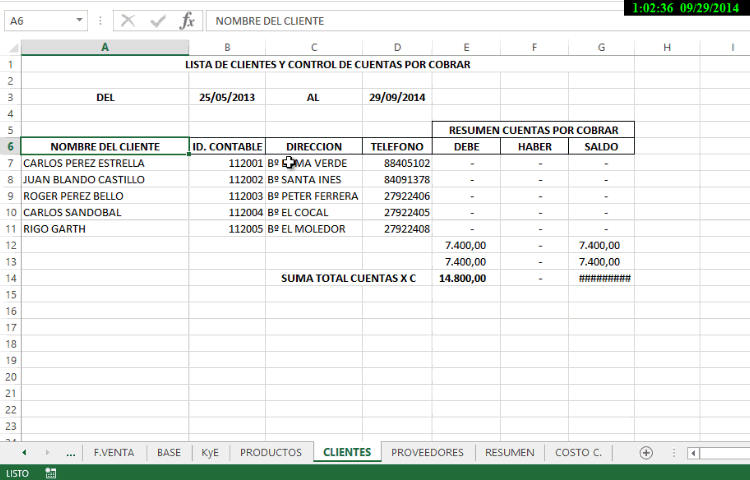Click phone cell 88405102
The height and width of the screenshot is (480, 750).
point(397,163)
